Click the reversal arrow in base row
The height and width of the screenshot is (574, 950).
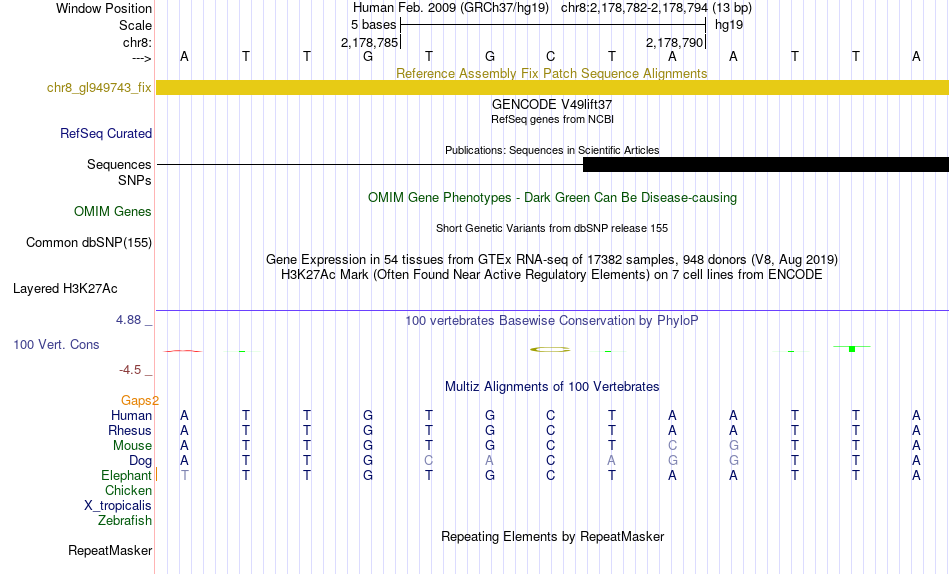(x=142, y=58)
